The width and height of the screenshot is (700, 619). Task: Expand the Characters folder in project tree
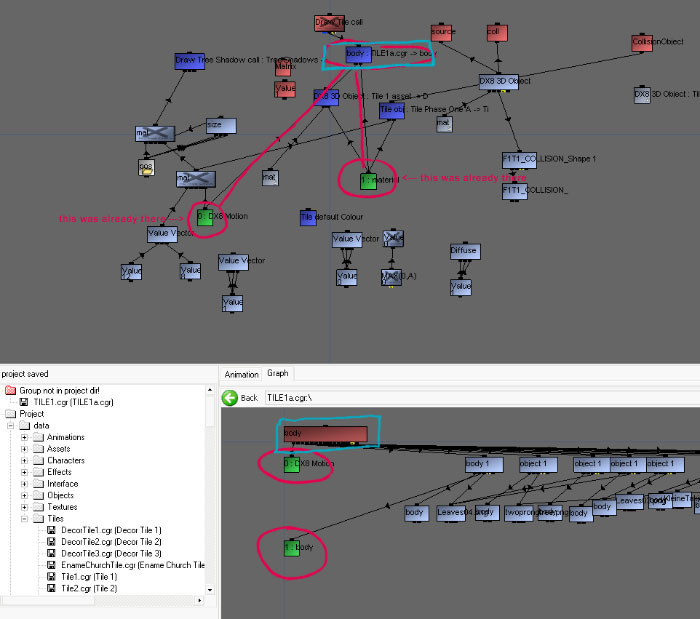click(24, 461)
